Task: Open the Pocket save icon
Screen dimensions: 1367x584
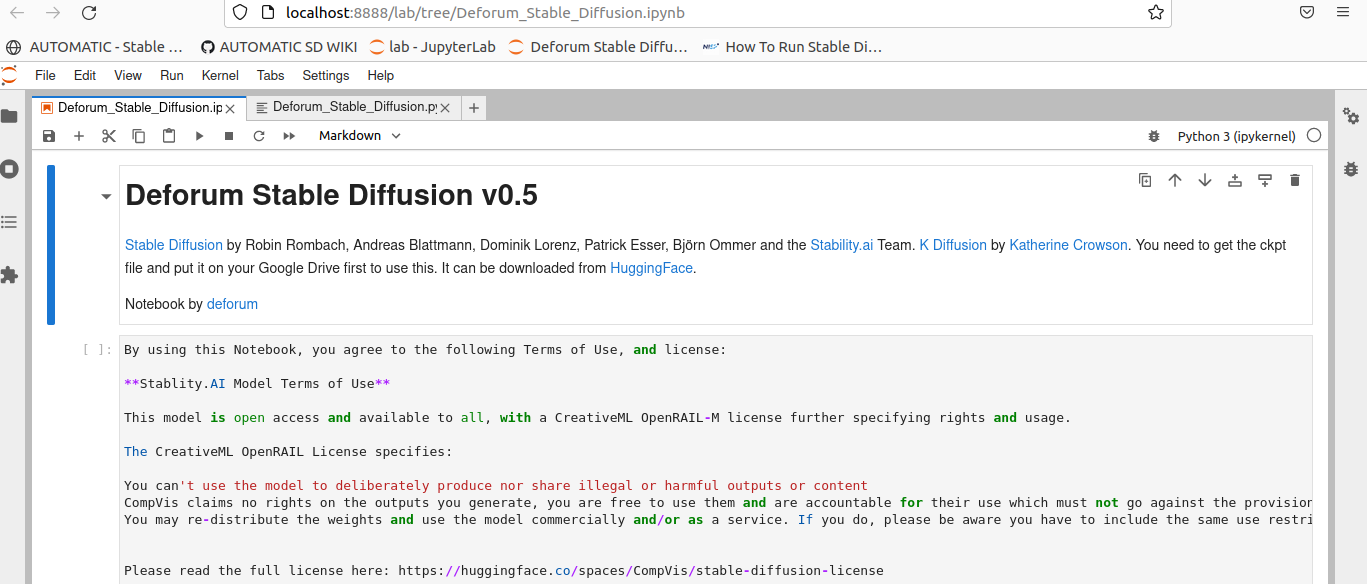Action: pyautogui.click(x=1307, y=13)
